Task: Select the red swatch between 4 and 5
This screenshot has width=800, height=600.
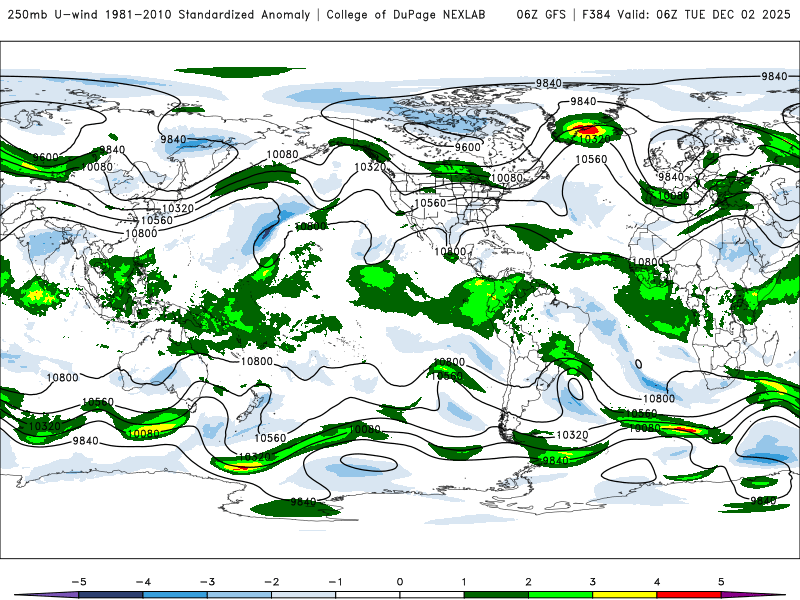Action: coord(689,595)
